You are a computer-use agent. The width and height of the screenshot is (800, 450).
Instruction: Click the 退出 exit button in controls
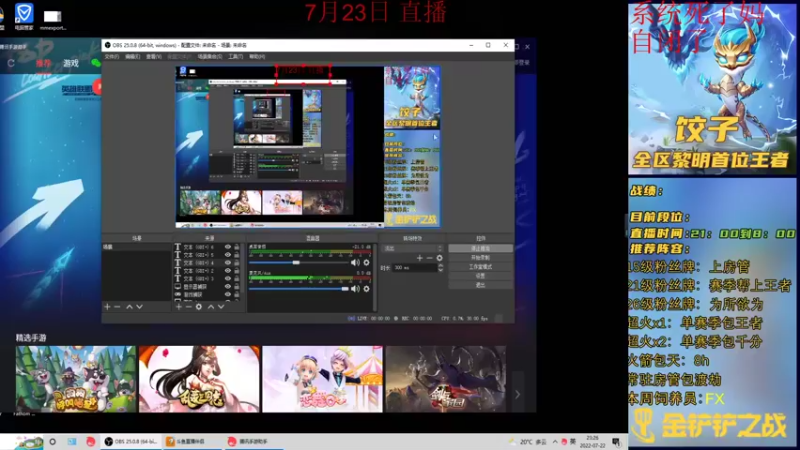(x=480, y=285)
